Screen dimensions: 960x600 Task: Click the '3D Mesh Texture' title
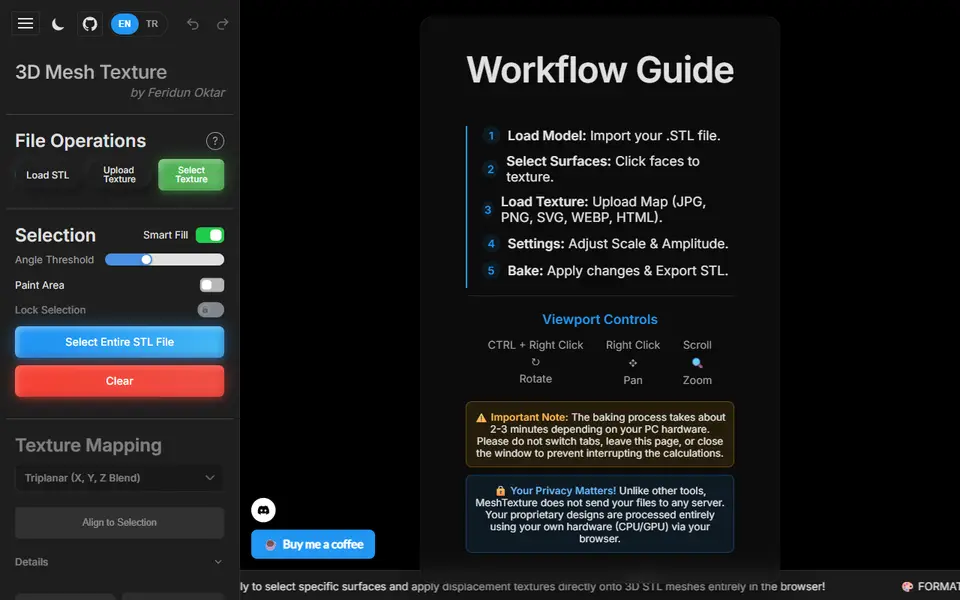tap(91, 72)
